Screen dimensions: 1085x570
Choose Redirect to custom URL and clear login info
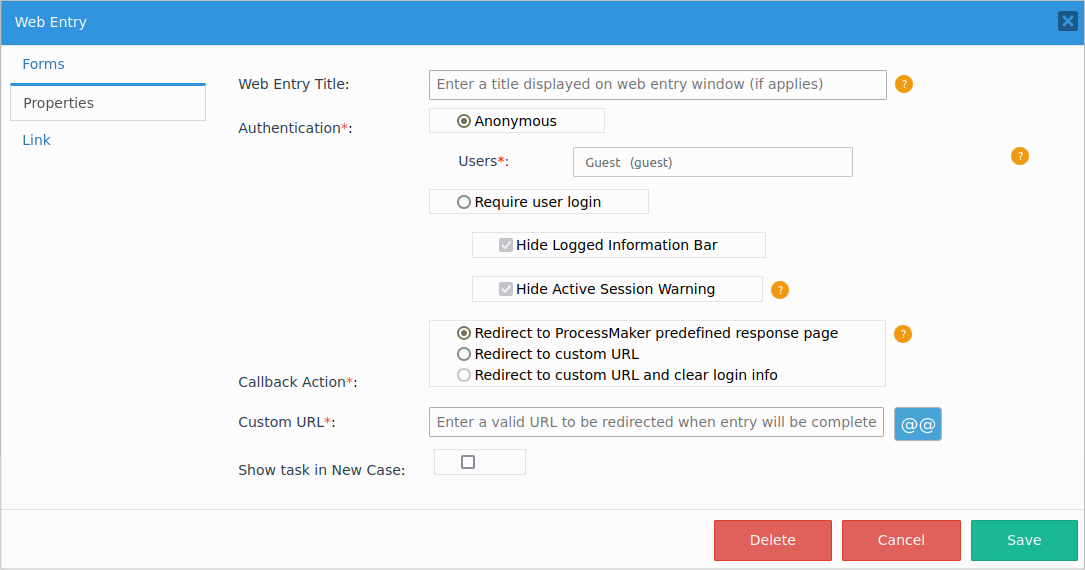point(464,375)
